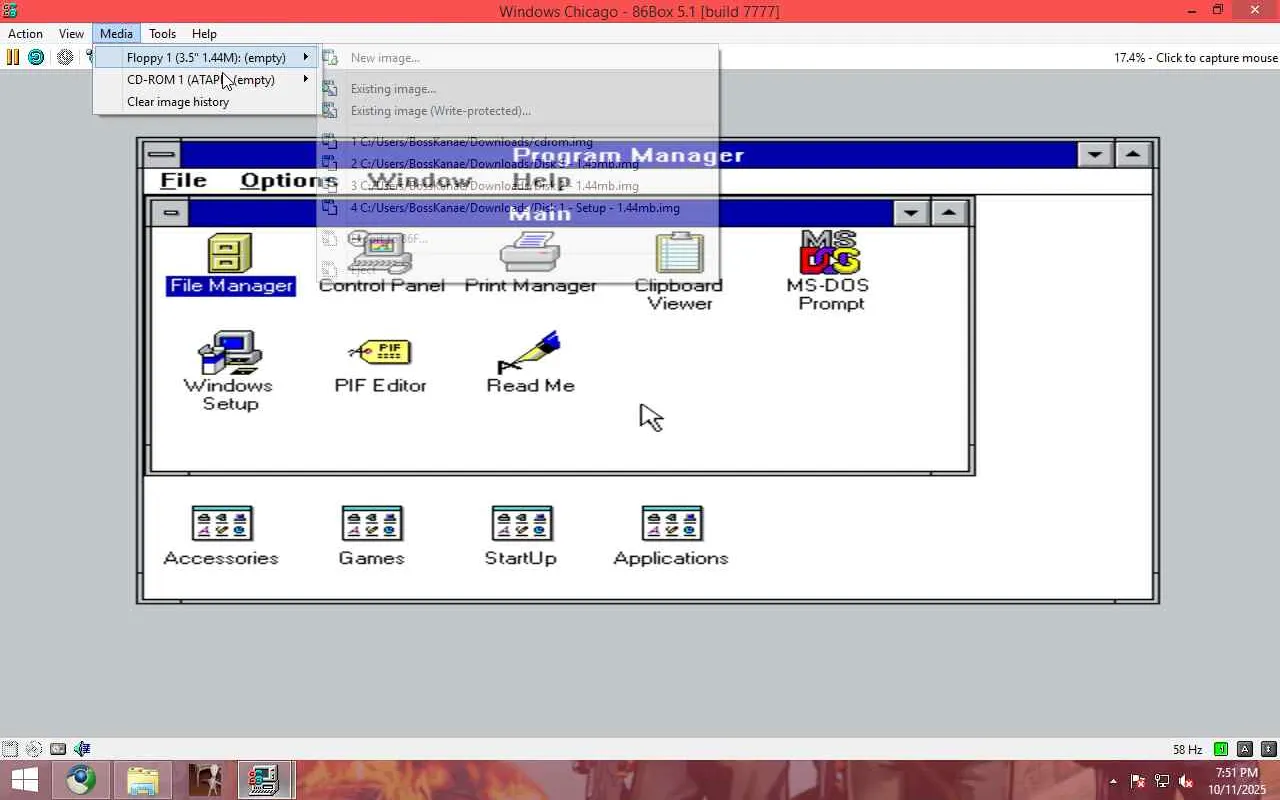Open Program Manager control-menu box
1280x800 pixels.
tap(162, 155)
